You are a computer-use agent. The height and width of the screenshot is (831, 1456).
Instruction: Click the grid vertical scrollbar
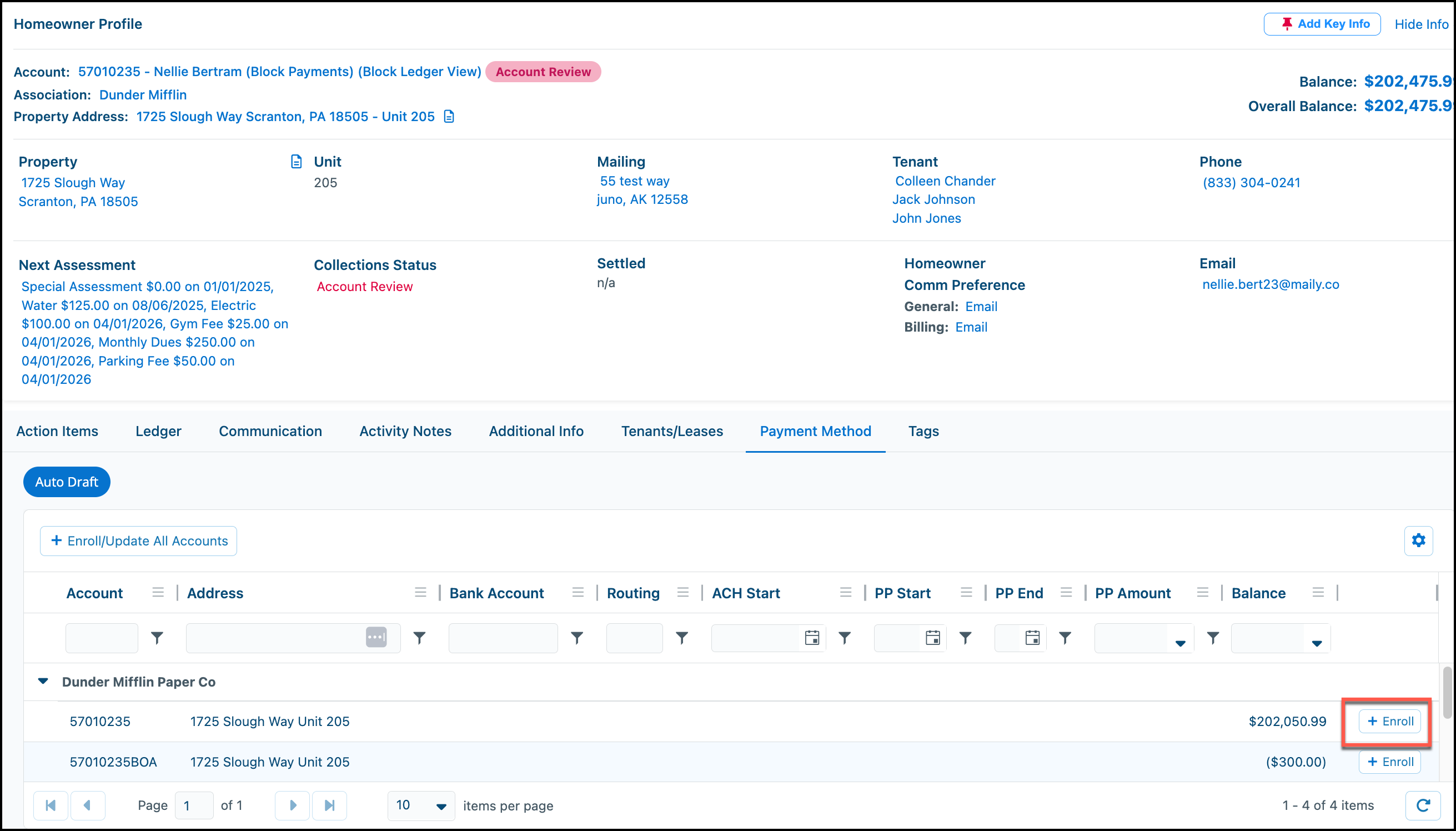[1447, 692]
